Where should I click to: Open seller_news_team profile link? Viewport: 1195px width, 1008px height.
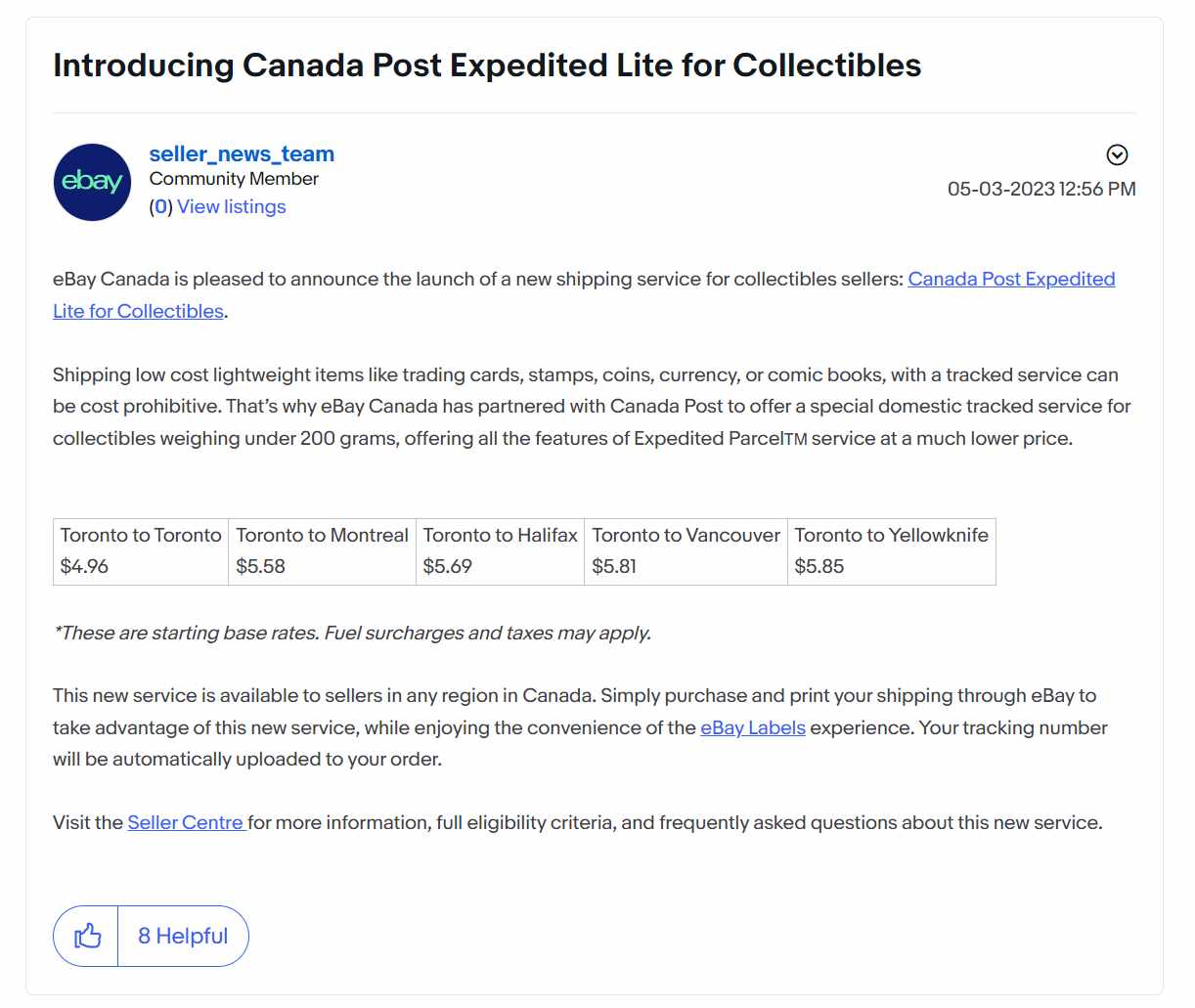tap(242, 153)
